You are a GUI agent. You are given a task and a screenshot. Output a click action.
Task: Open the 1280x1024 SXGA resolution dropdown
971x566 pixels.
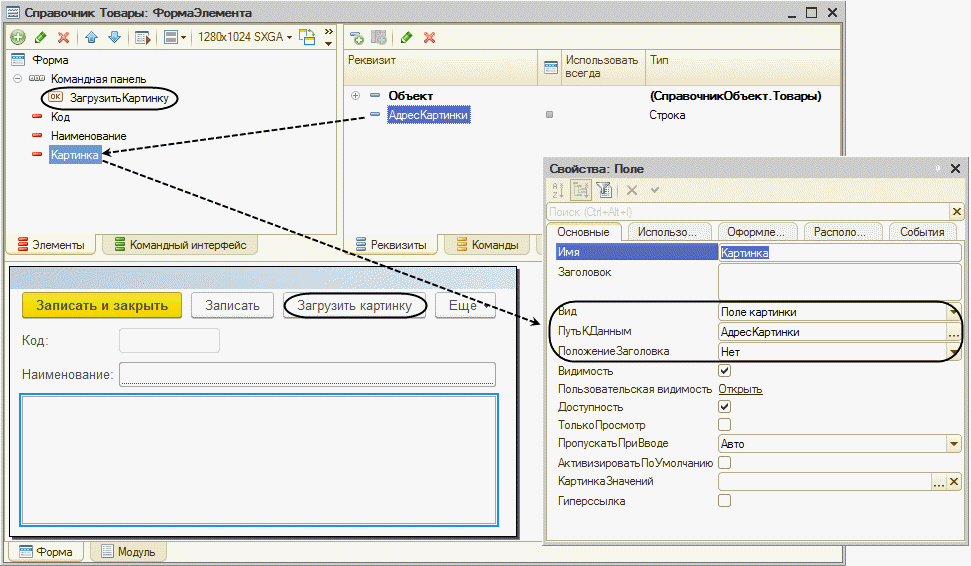click(x=245, y=37)
